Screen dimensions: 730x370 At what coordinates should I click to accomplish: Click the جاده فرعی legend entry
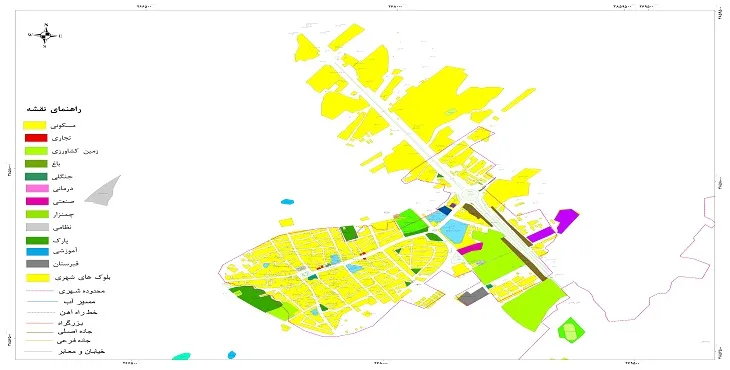click(x=58, y=341)
